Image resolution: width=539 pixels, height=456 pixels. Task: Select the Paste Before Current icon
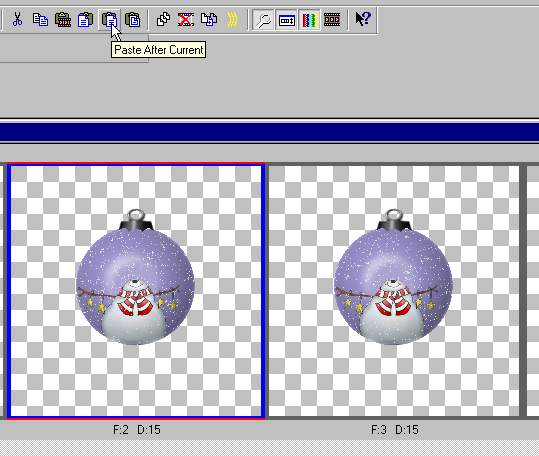click(85, 20)
